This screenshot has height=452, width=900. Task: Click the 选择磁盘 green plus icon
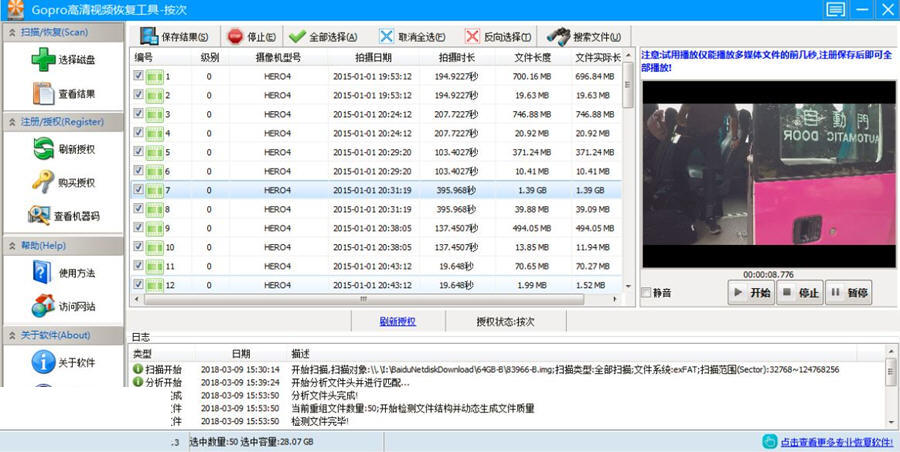point(44,60)
